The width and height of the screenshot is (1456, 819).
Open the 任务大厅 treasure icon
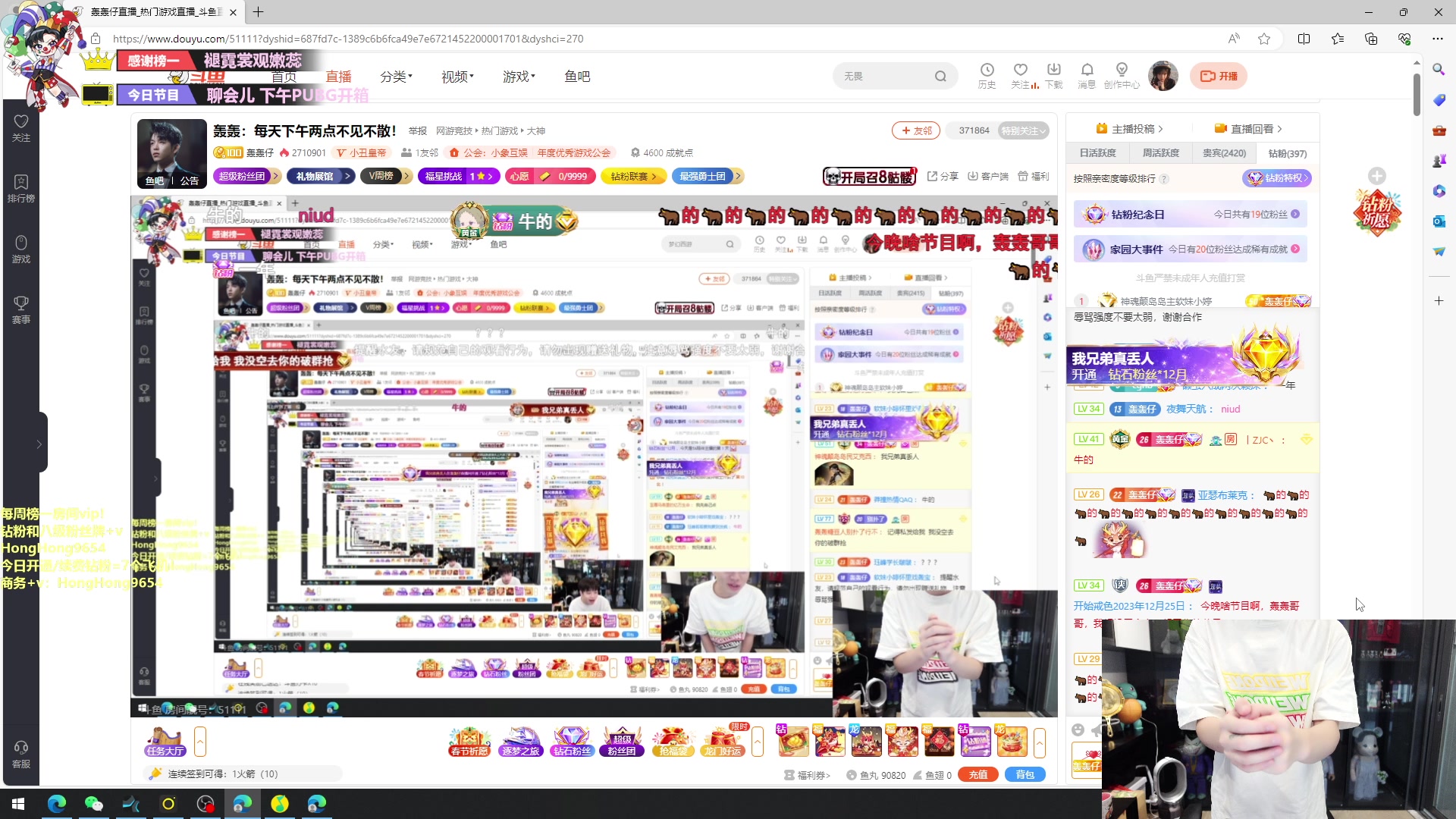coord(164,741)
